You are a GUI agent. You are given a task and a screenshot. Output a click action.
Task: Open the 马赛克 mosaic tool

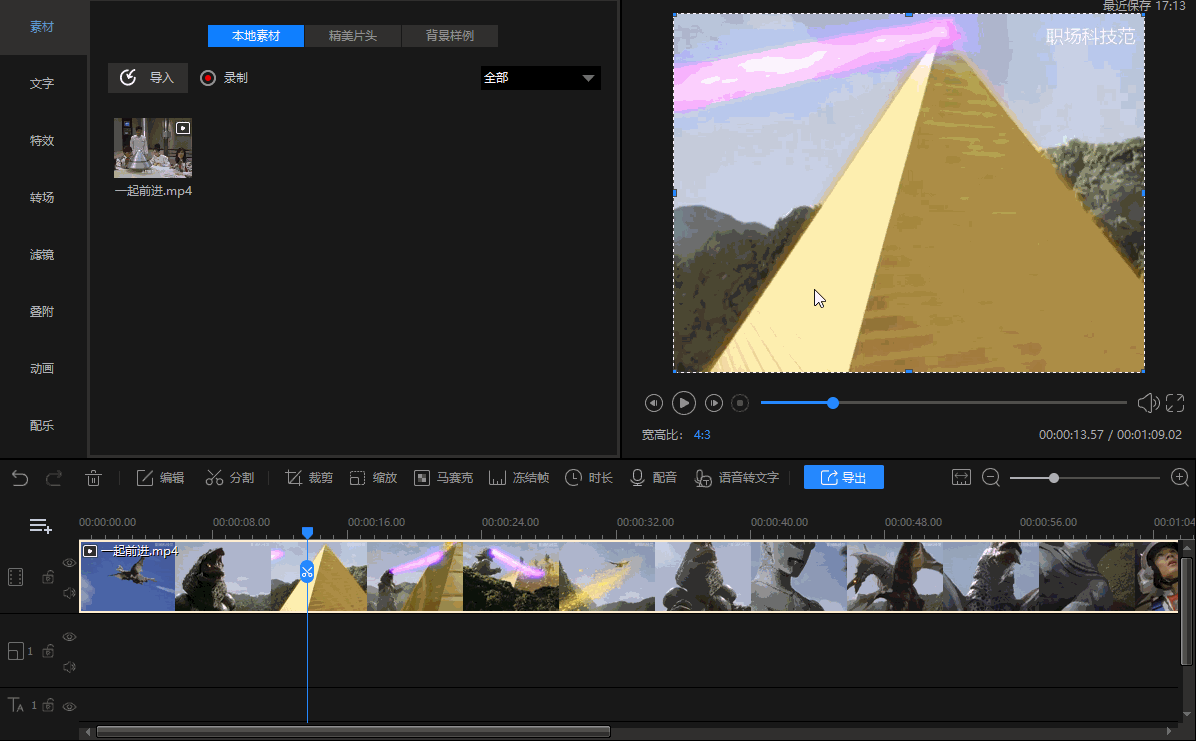click(x=443, y=478)
